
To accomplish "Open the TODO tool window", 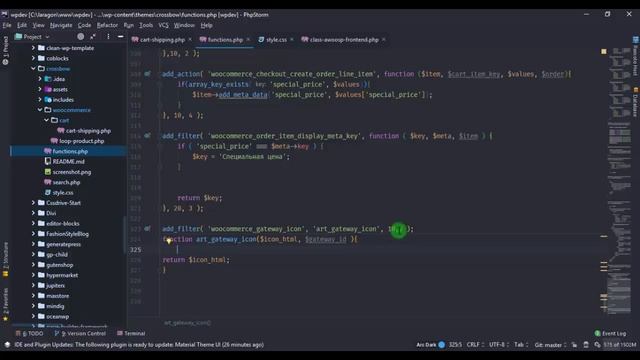I will pyautogui.click(x=29, y=333).
